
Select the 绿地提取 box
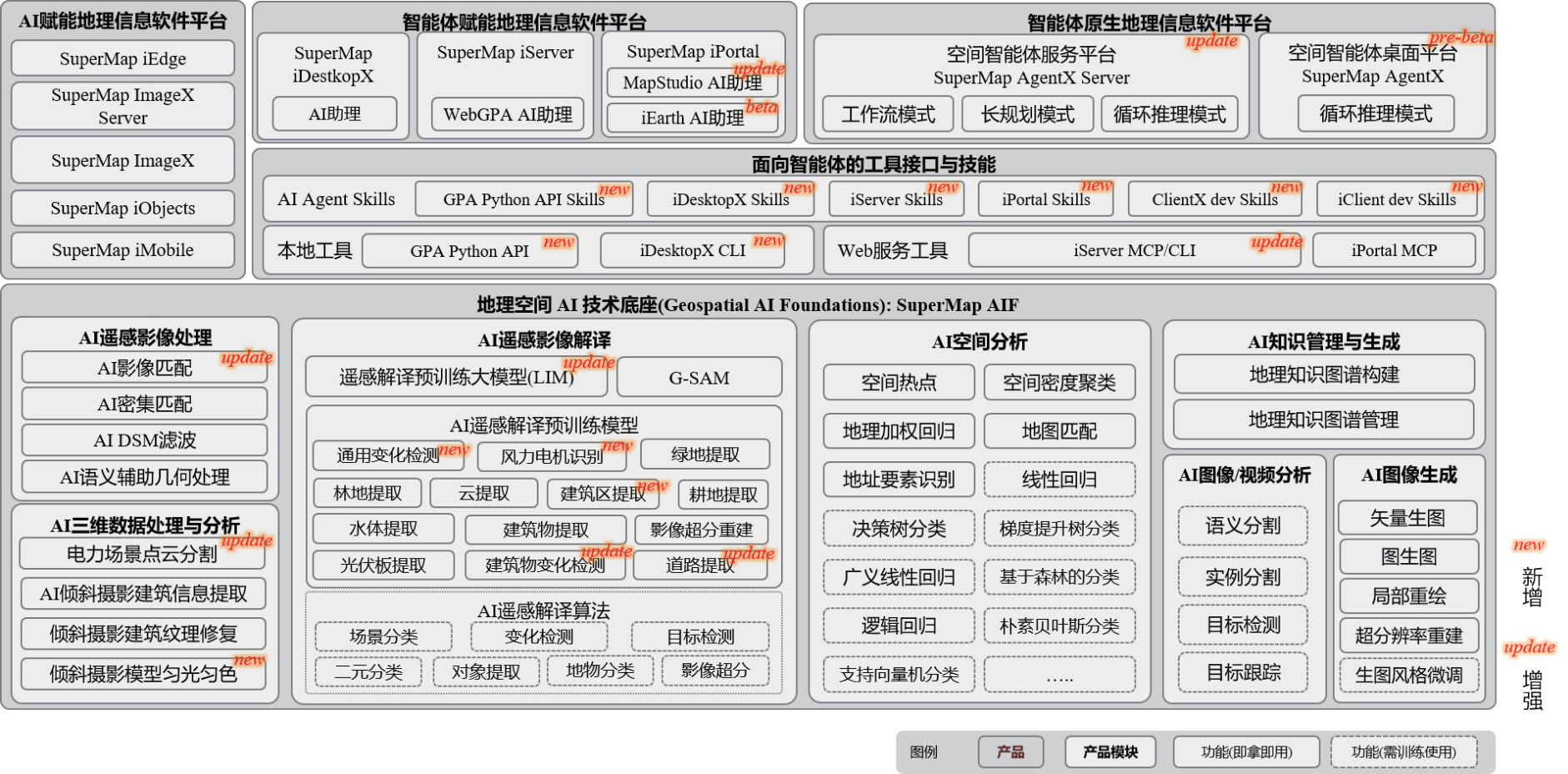coord(705,455)
